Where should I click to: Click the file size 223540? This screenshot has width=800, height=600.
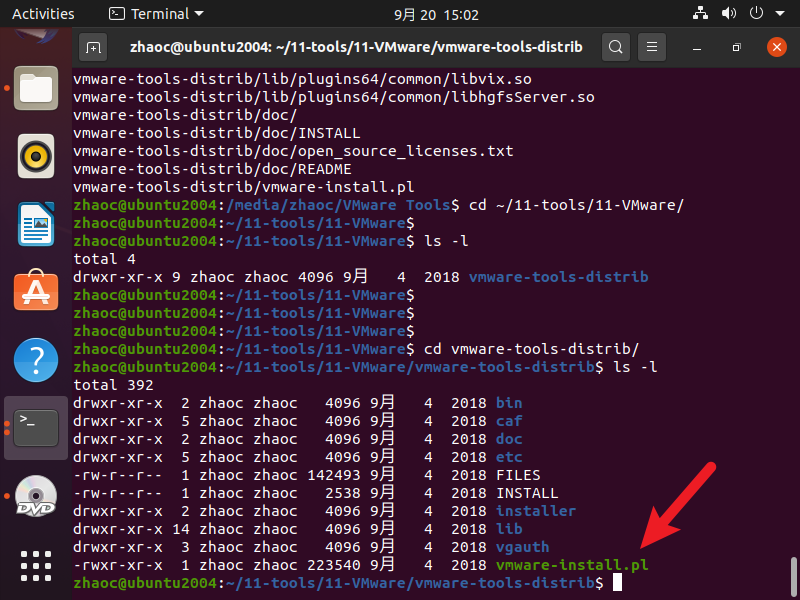[334, 565]
